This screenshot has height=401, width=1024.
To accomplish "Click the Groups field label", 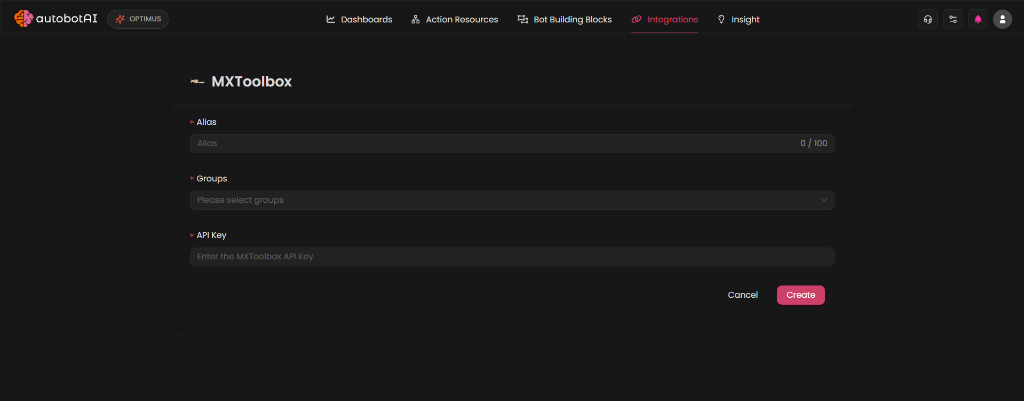I will click(x=212, y=178).
